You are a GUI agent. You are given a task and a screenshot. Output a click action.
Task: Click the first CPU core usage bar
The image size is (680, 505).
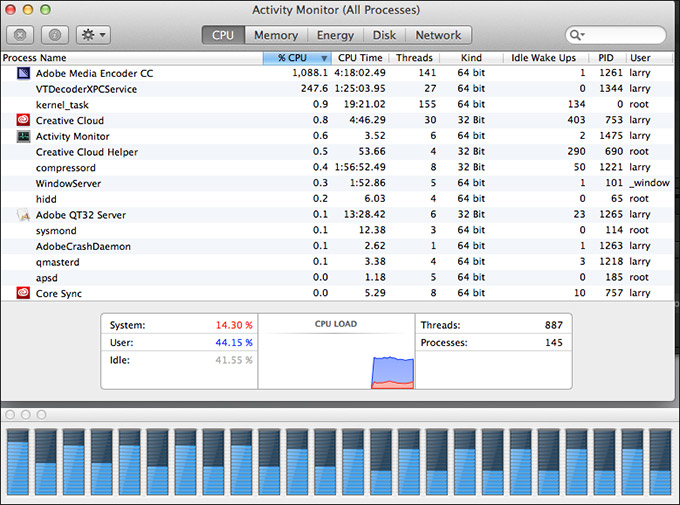coord(18,462)
